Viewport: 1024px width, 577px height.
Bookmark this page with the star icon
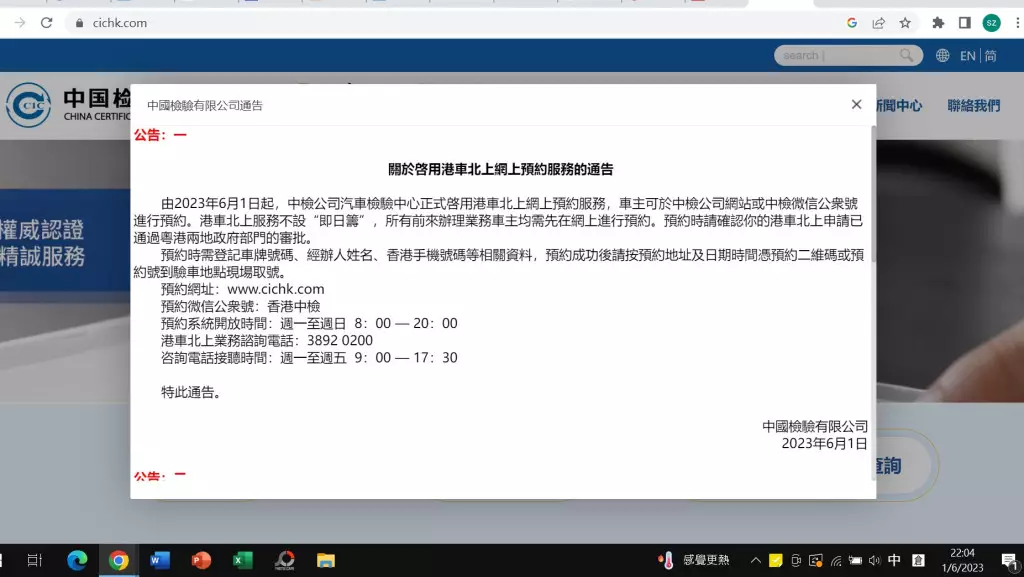pyautogui.click(x=905, y=23)
